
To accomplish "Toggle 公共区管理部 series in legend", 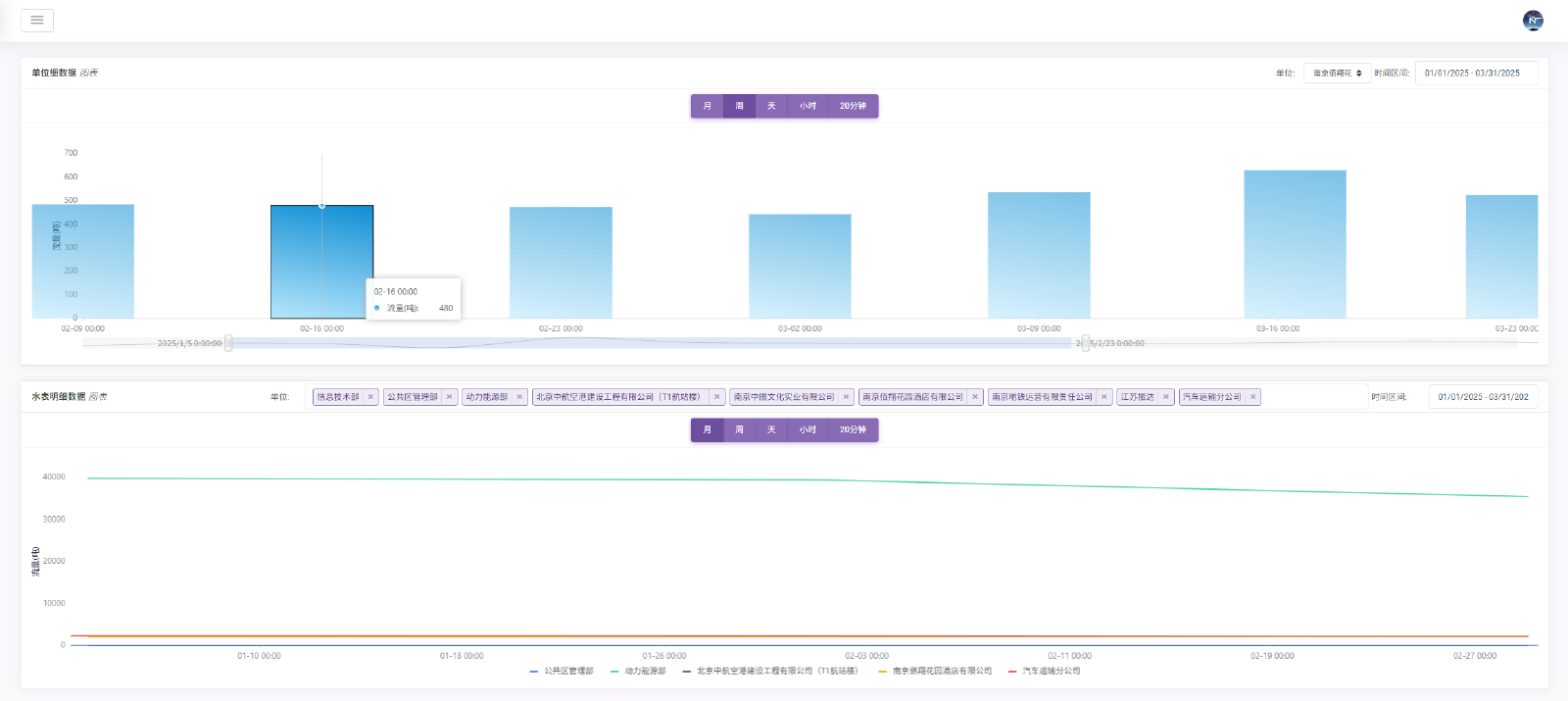I will (x=562, y=672).
